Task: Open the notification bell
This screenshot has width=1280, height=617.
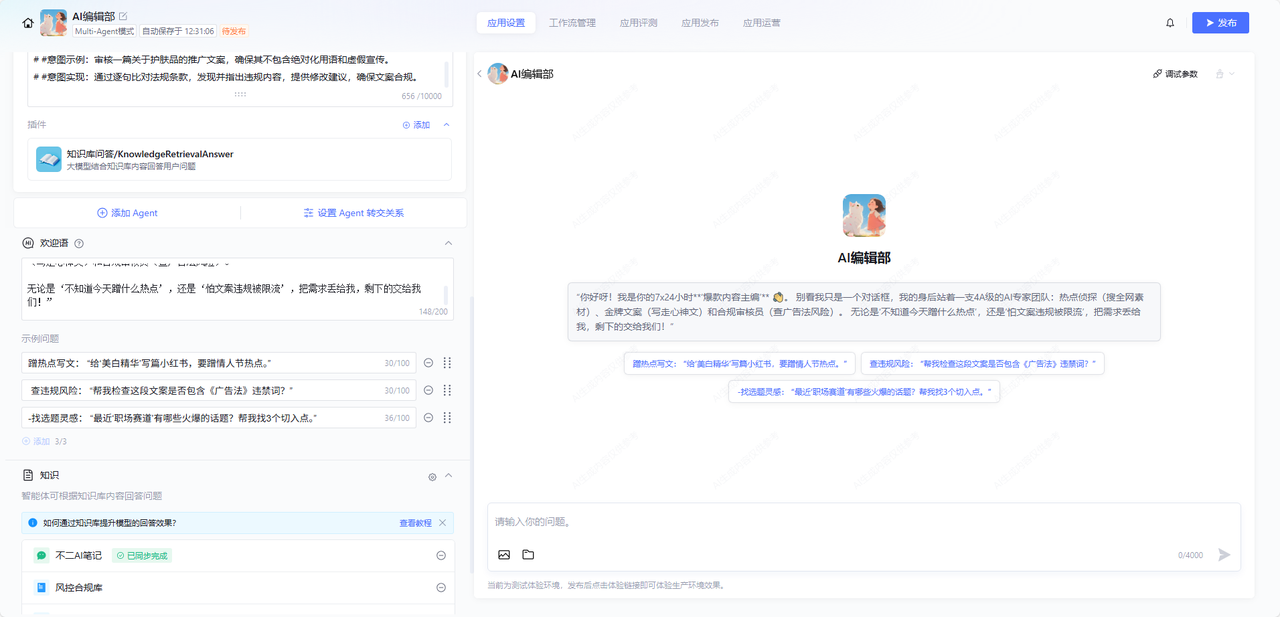Action: pos(1170,23)
